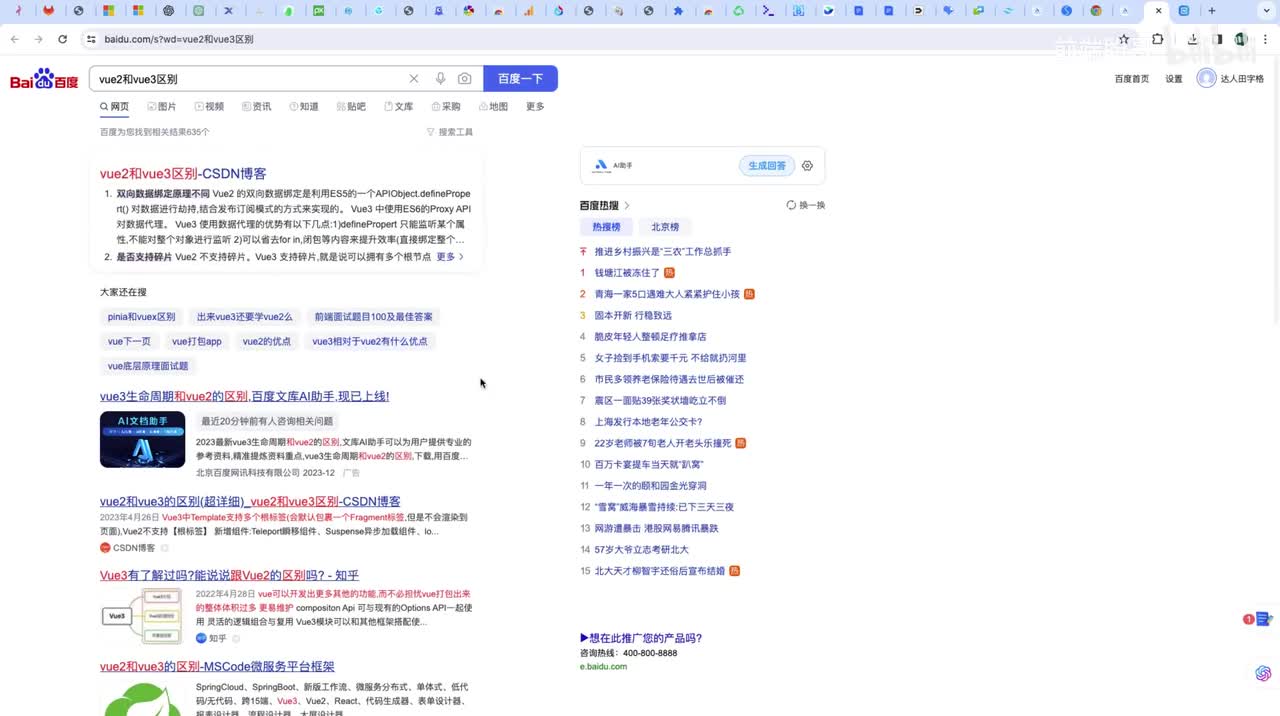Open AI assistant settings gear icon
This screenshot has width=1280, height=716.
point(807,166)
